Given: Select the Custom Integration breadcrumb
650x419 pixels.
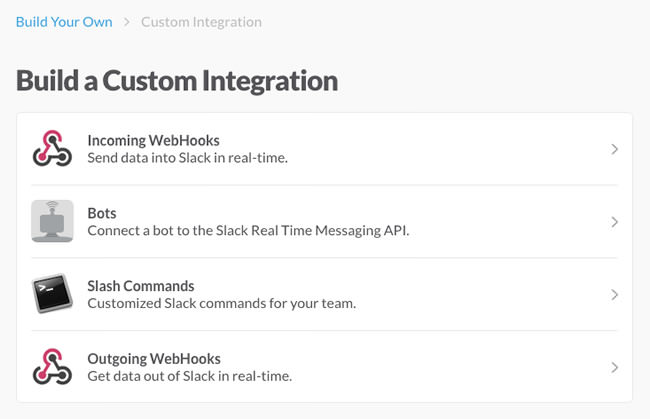Looking at the screenshot, I should [x=201, y=21].
